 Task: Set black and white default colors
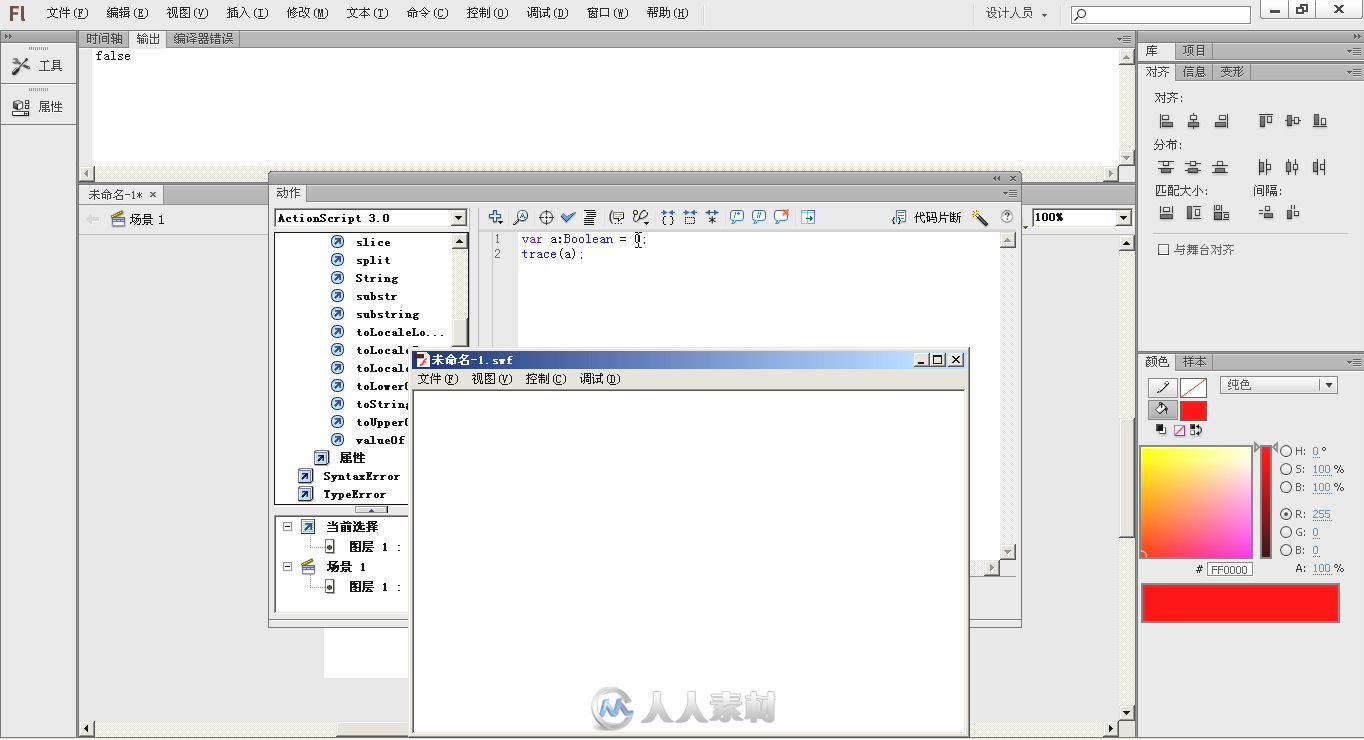1161,430
